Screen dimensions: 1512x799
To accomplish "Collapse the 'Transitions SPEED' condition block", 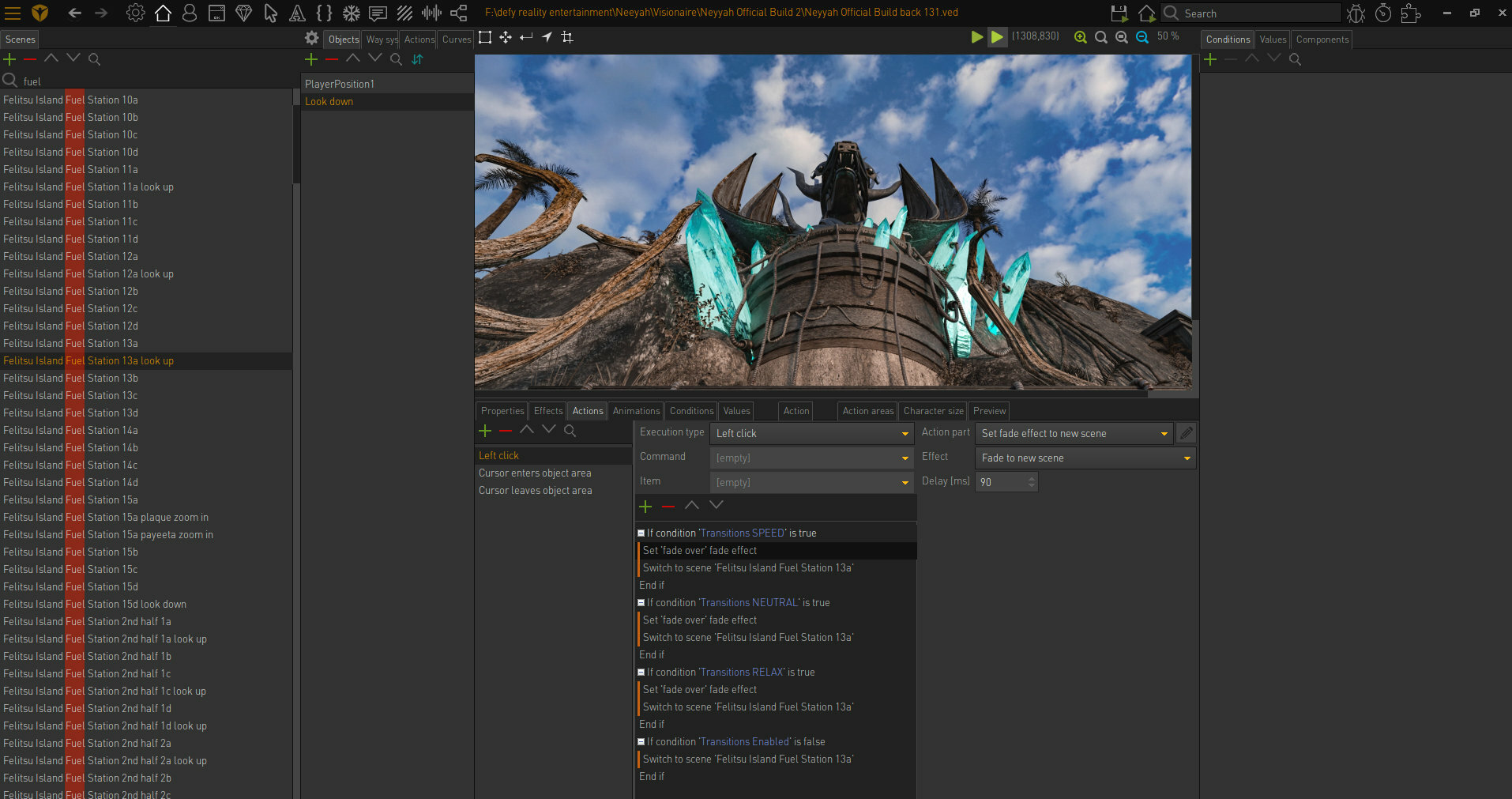I will pyautogui.click(x=641, y=533).
